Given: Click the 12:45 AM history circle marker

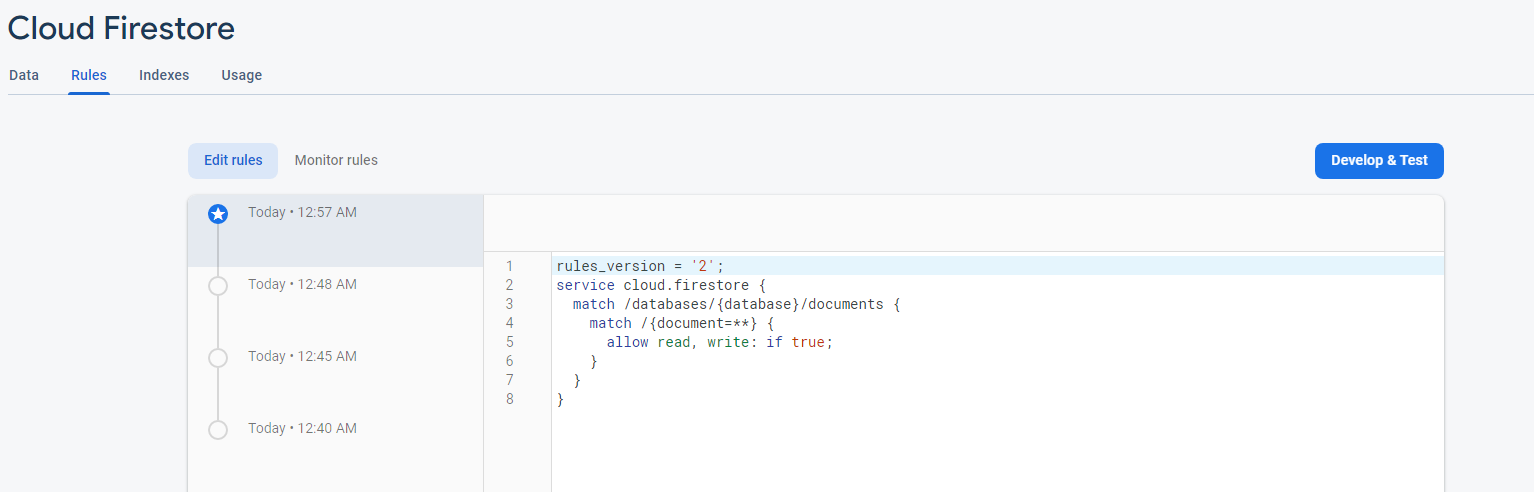Looking at the screenshot, I should tap(218, 358).
